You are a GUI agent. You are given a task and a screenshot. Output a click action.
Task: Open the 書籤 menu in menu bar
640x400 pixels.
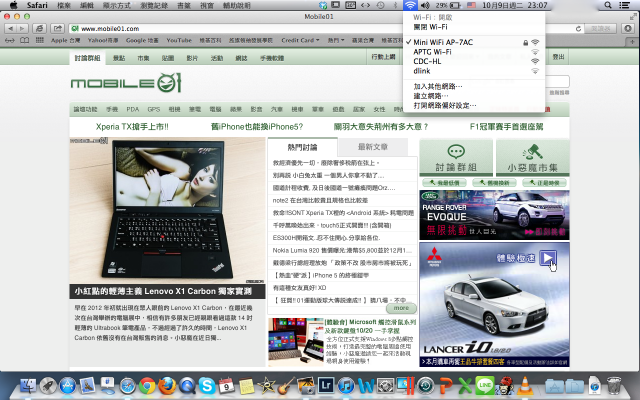(x=184, y=5)
